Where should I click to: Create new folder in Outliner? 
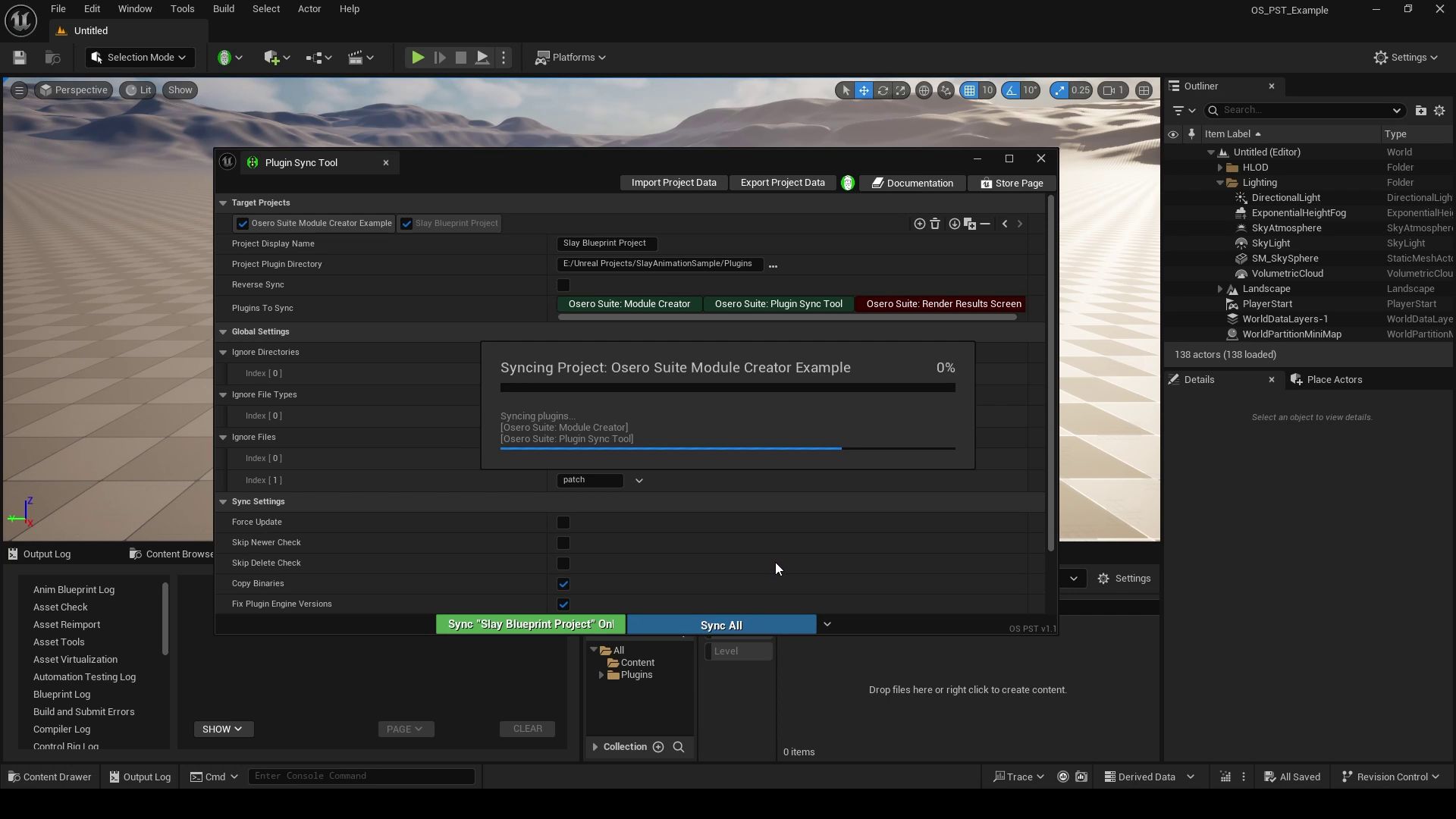click(x=1420, y=111)
